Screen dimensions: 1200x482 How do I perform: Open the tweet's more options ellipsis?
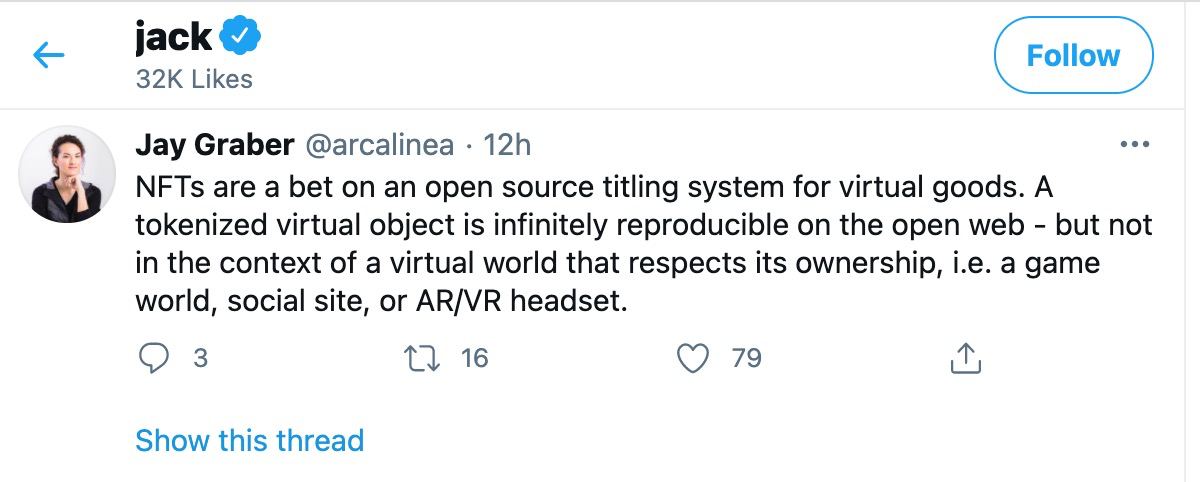(x=1135, y=145)
